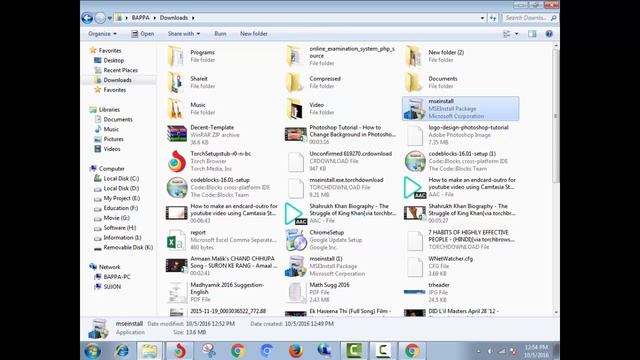Screen dimensions: 640x360
Task: Open Firefox from the taskbar
Action: coord(296,351)
